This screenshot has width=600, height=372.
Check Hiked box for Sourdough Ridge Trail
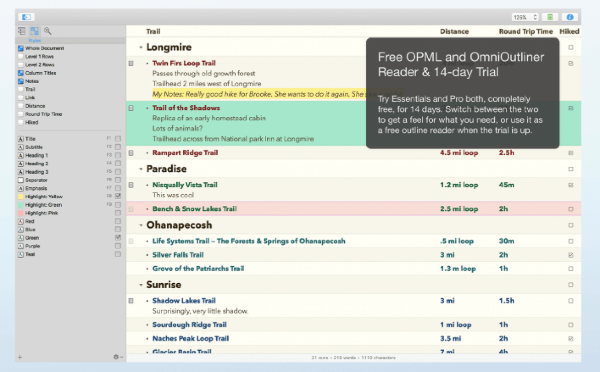(x=571, y=325)
